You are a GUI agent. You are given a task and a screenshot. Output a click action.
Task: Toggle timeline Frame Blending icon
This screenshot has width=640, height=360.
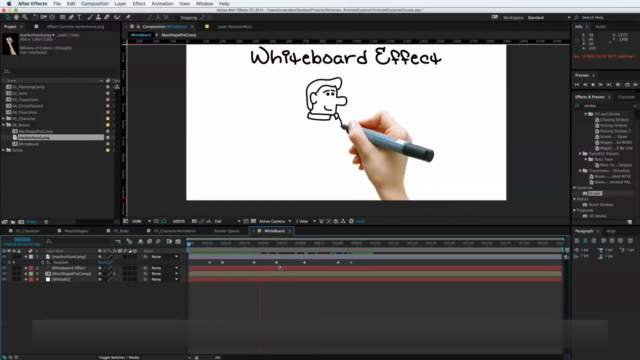click(x=149, y=242)
